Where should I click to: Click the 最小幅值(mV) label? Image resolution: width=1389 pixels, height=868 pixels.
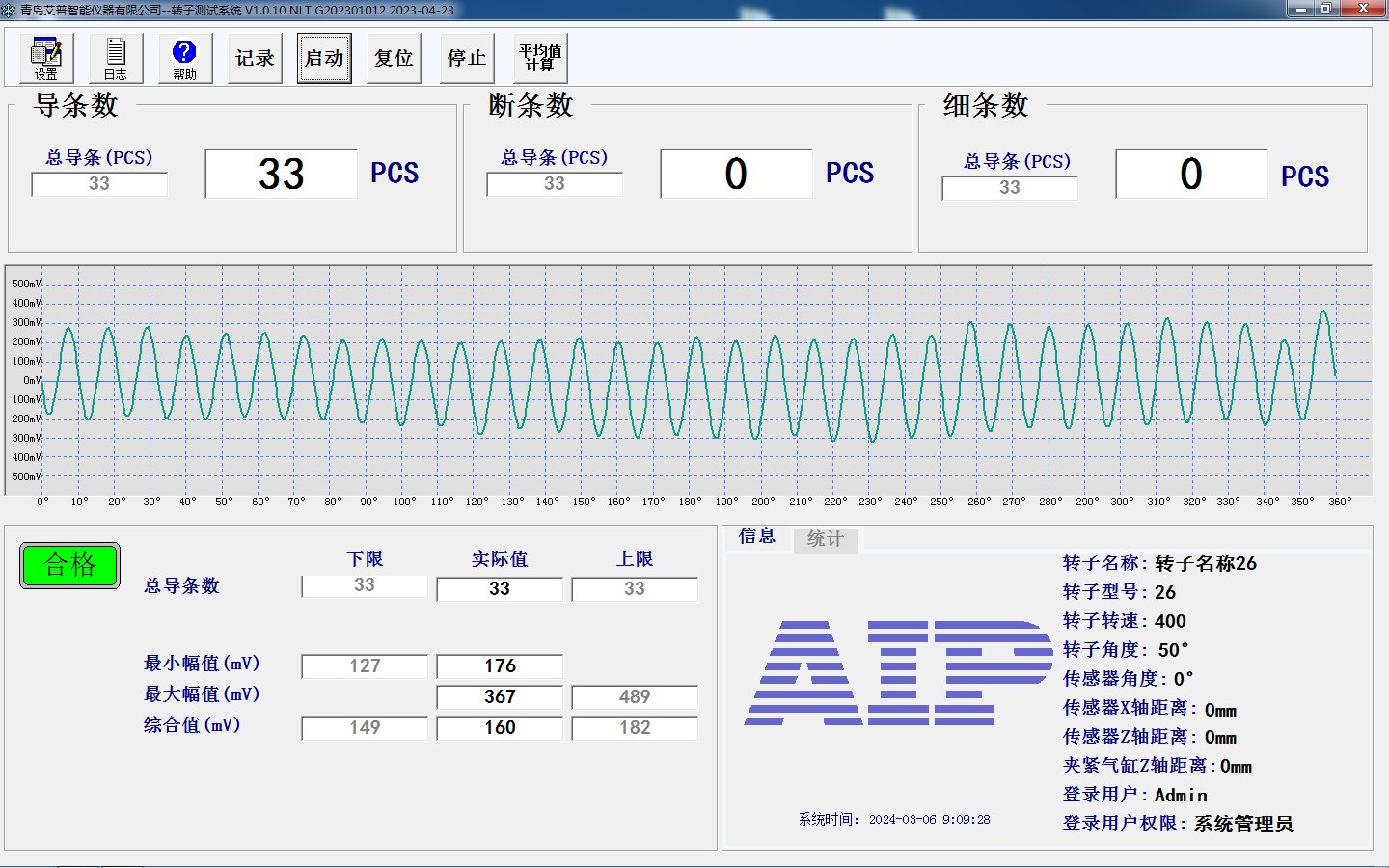click(x=202, y=664)
